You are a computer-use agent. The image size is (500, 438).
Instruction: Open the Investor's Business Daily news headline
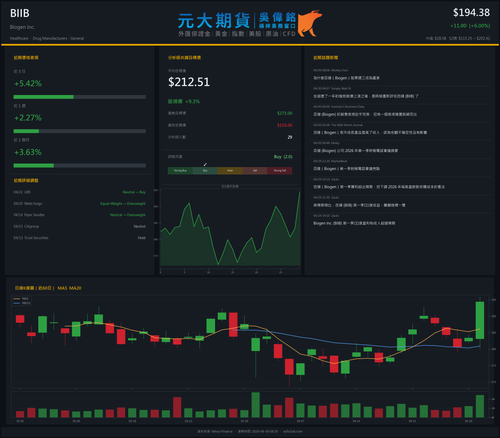point(365,114)
